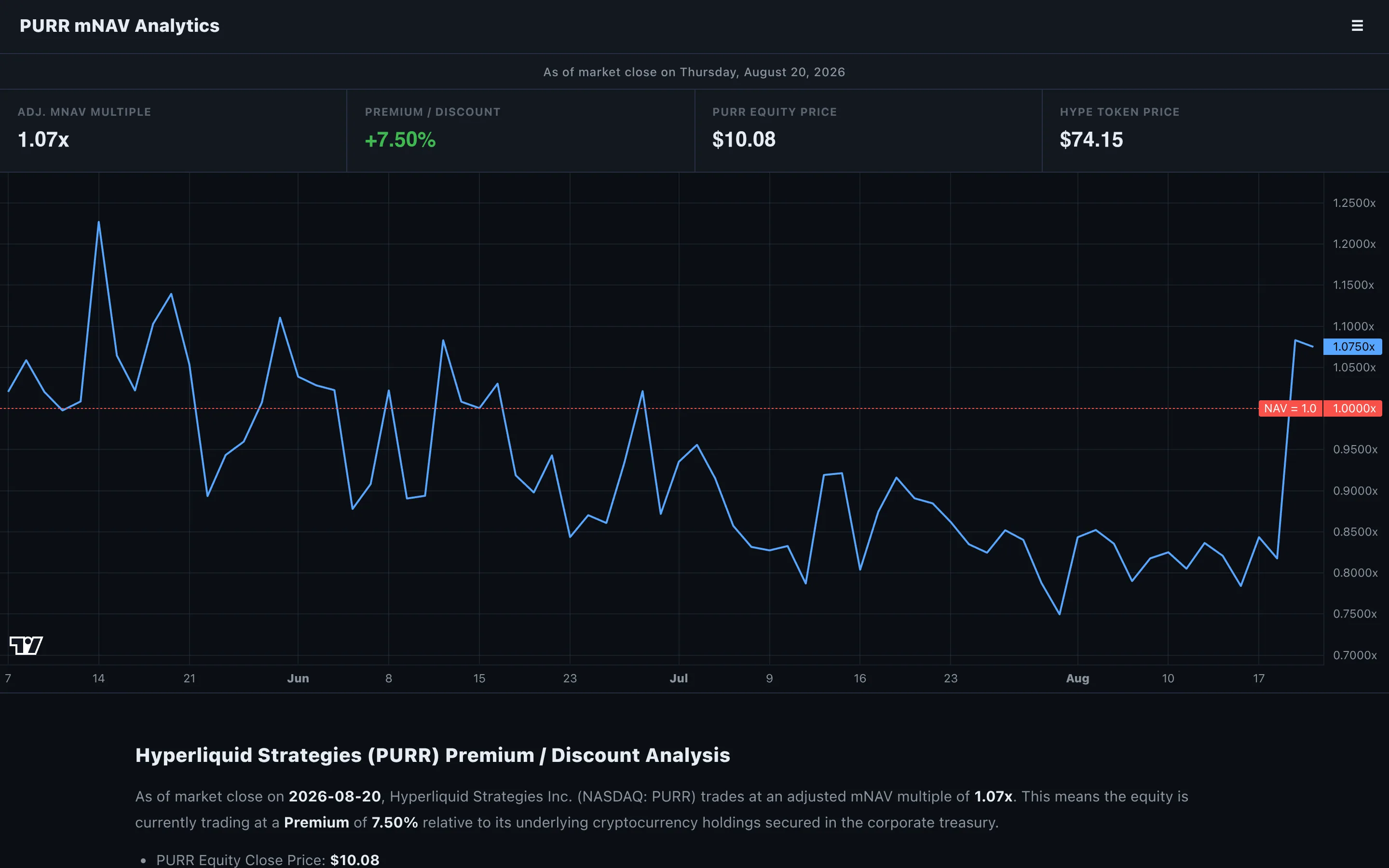This screenshot has width=1389, height=868.
Task: Click the 14 date label on time axis
Action: coord(99,678)
